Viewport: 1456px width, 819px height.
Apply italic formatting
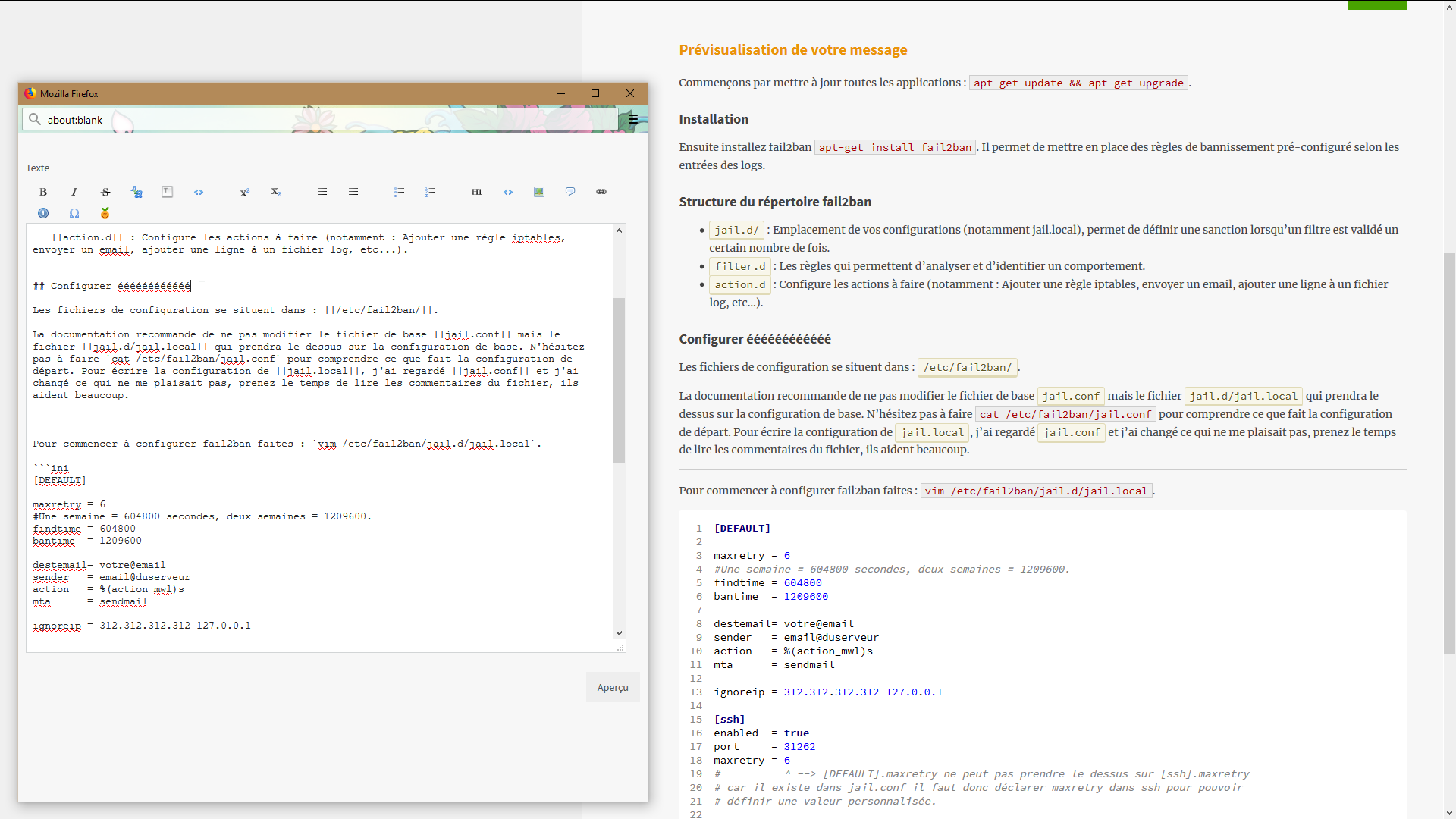tap(74, 192)
